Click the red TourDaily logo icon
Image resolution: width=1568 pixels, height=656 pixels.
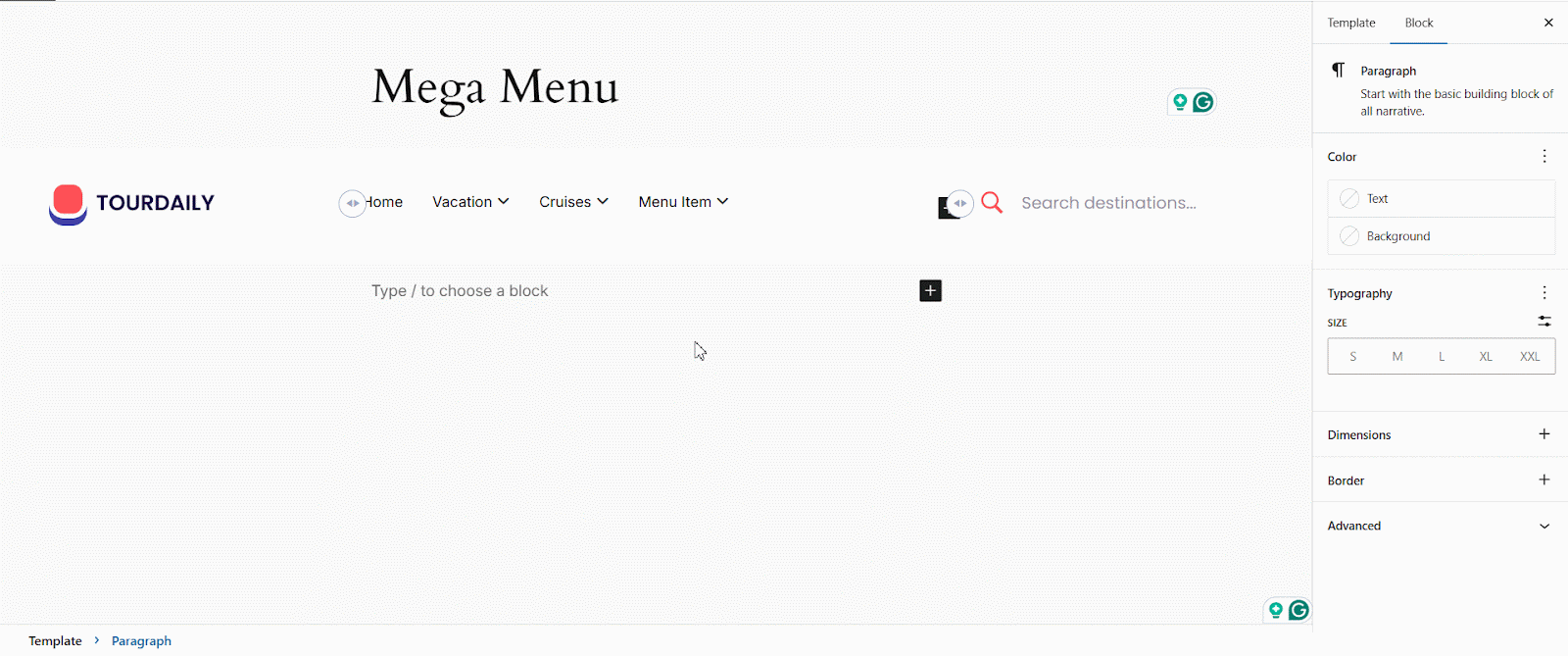(x=68, y=204)
